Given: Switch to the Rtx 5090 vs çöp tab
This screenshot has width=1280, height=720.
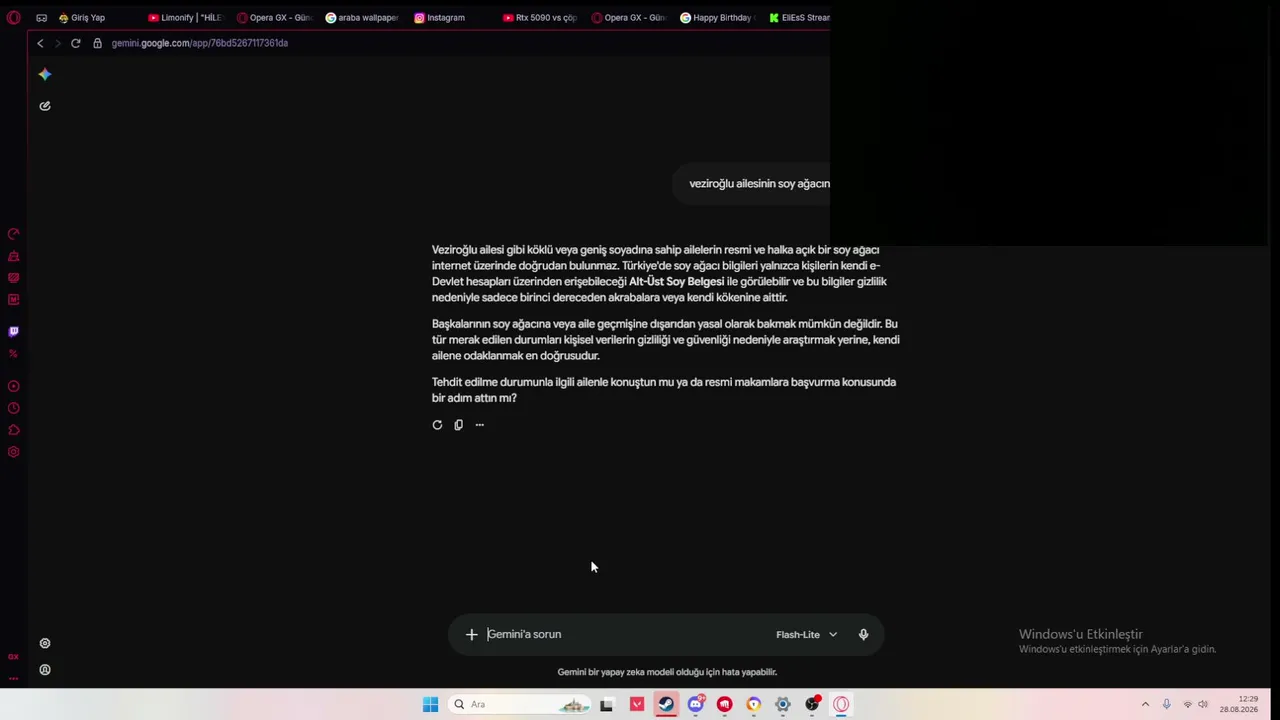Looking at the screenshot, I should [x=540, y=17].
